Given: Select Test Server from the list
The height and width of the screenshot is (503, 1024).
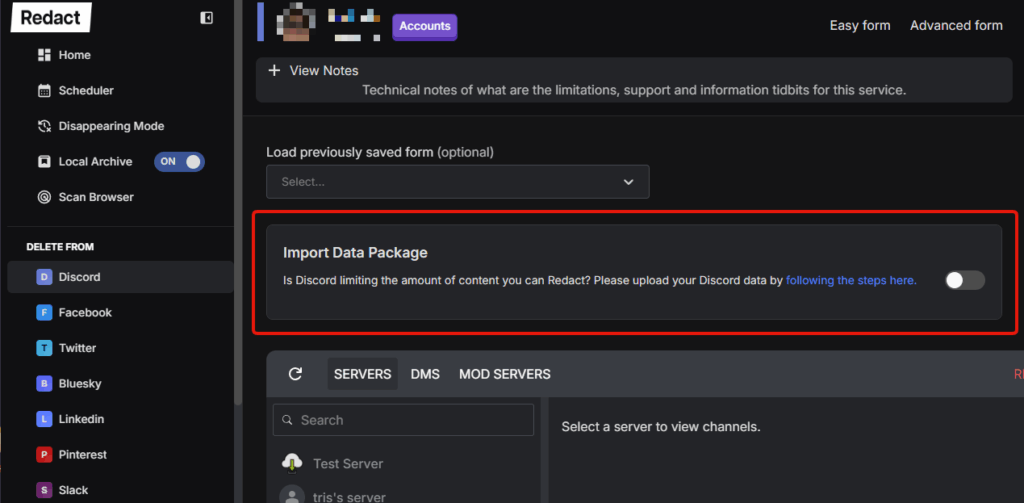Looking at the screenshot, I should click(x=347, y=464).
